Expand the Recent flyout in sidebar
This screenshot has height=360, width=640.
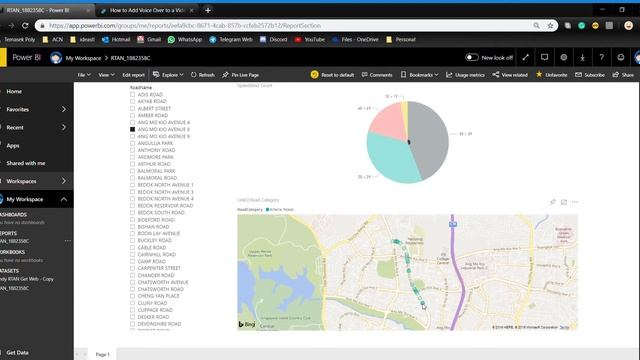(64, 127)
